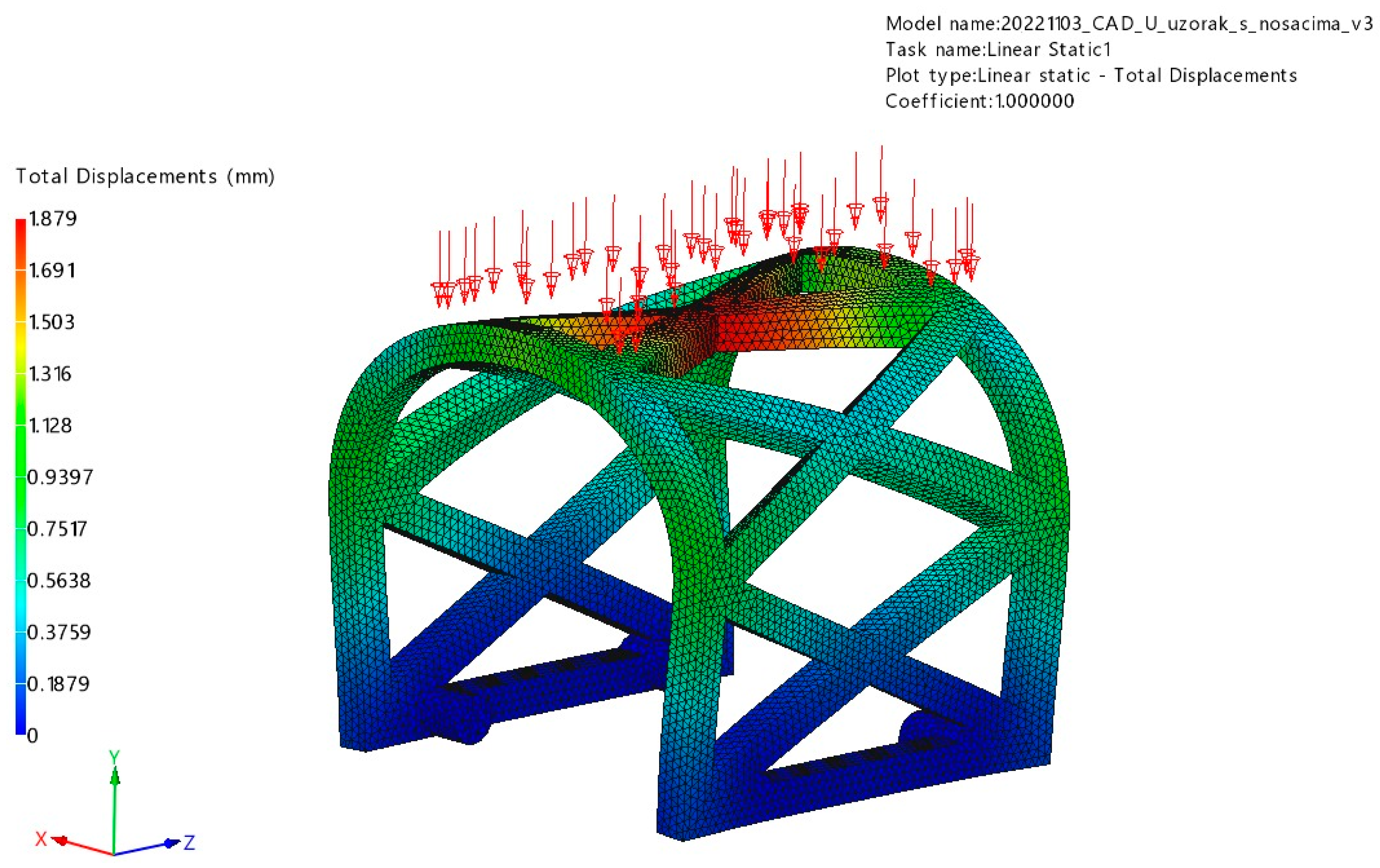Screen dimensions: 1380x868
Task: Click the 1.879 maximum legend value
Action: 53,219
